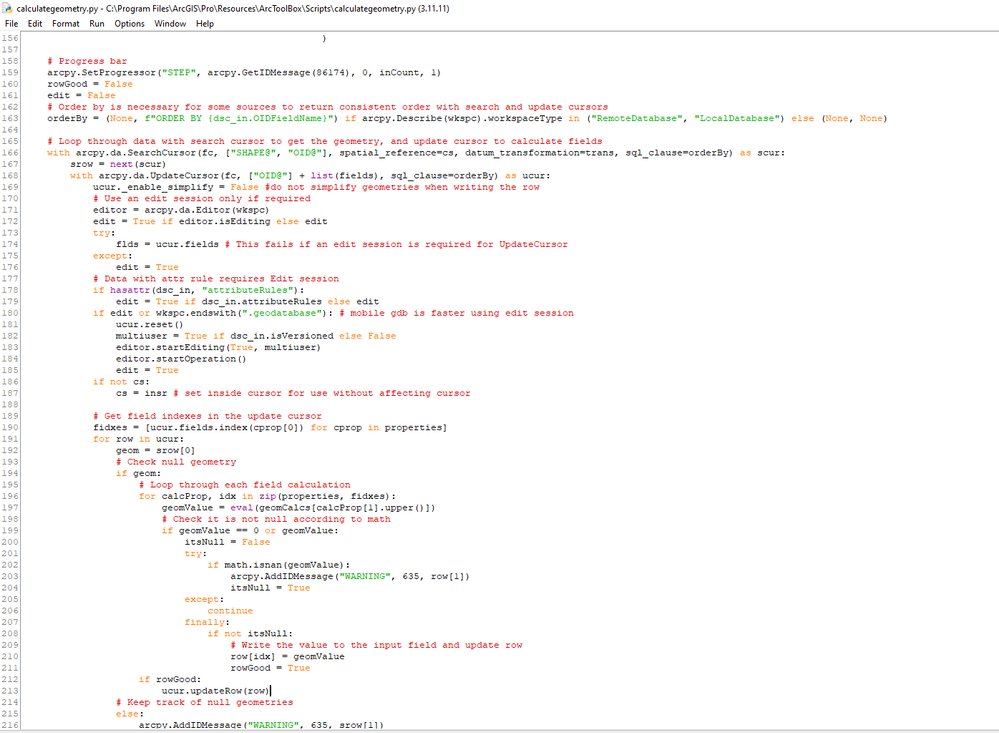Open the Options menu

(x=129, y=24)
